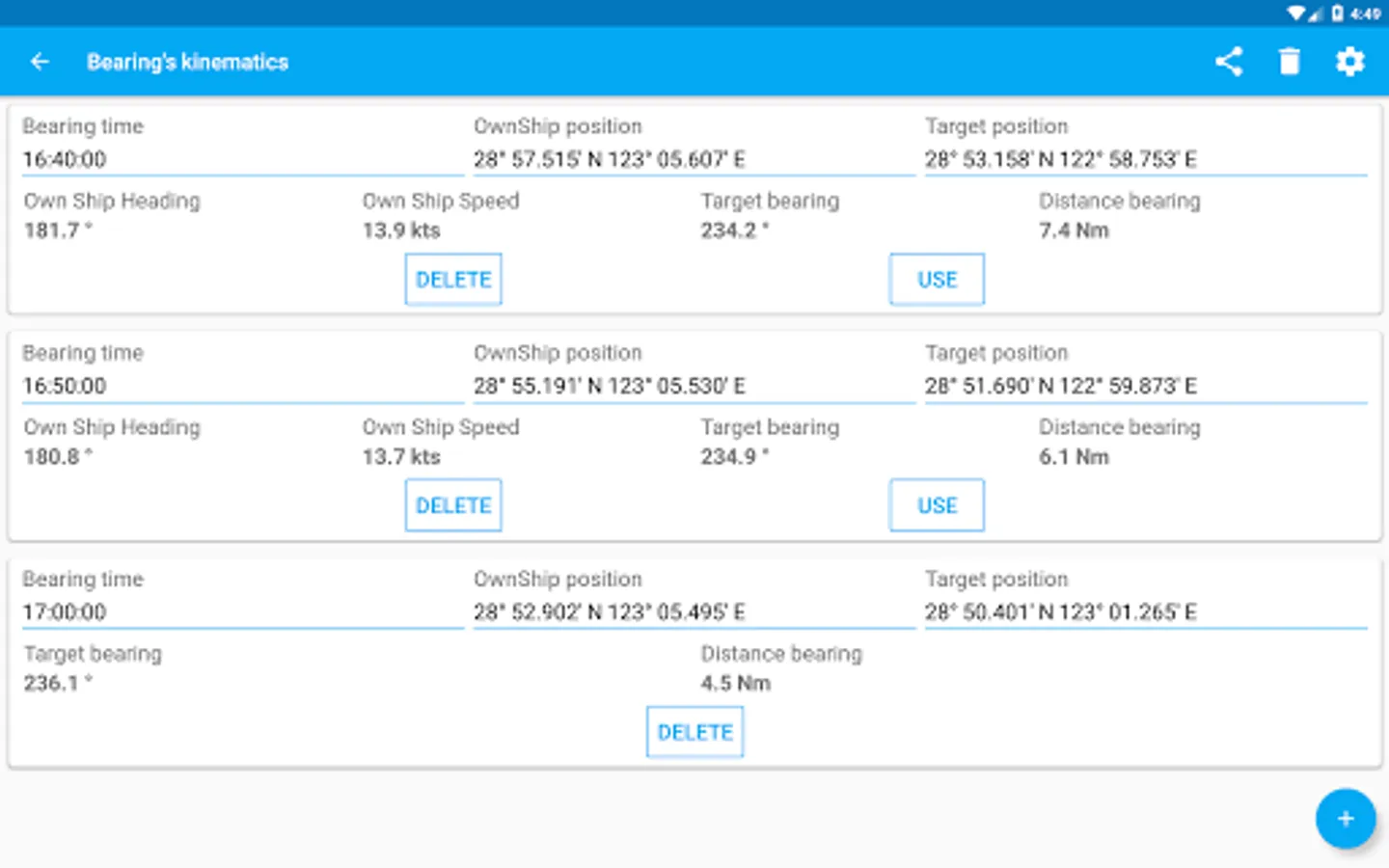Screen dimensions: 1389x868
Task: Select the Own Ship Heading value 181.7°
Action: (x=58, y=231)
